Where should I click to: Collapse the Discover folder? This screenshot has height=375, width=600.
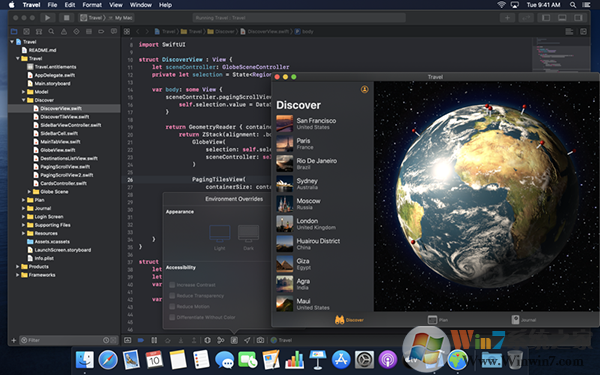point(23,100)
